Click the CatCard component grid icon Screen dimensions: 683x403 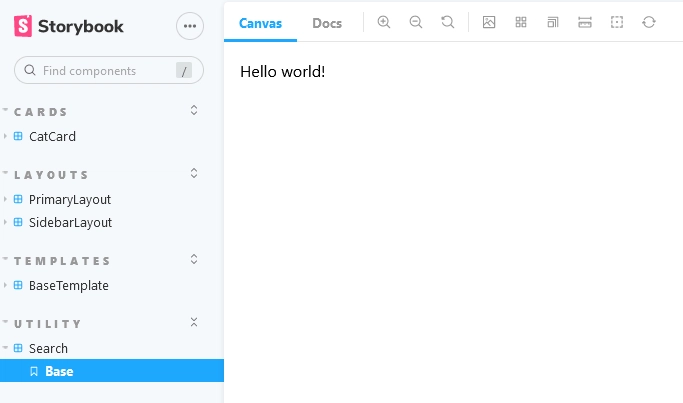pyautogui.click(x=18, y=136)
